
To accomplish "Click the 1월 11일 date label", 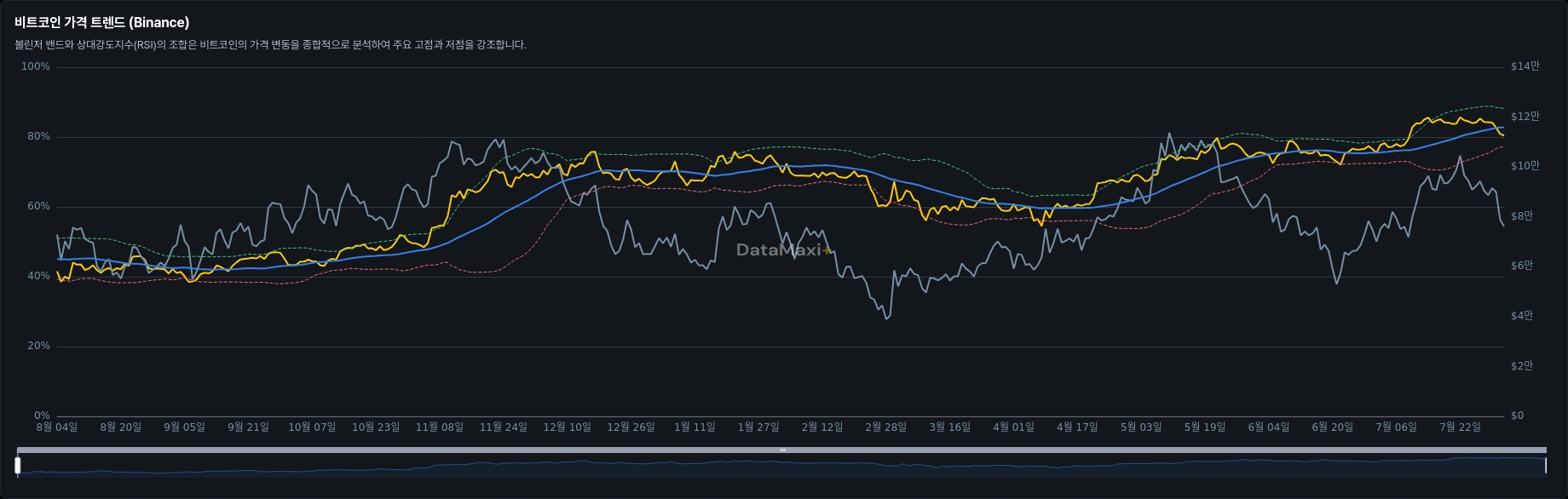I will (x=695, y=427).
